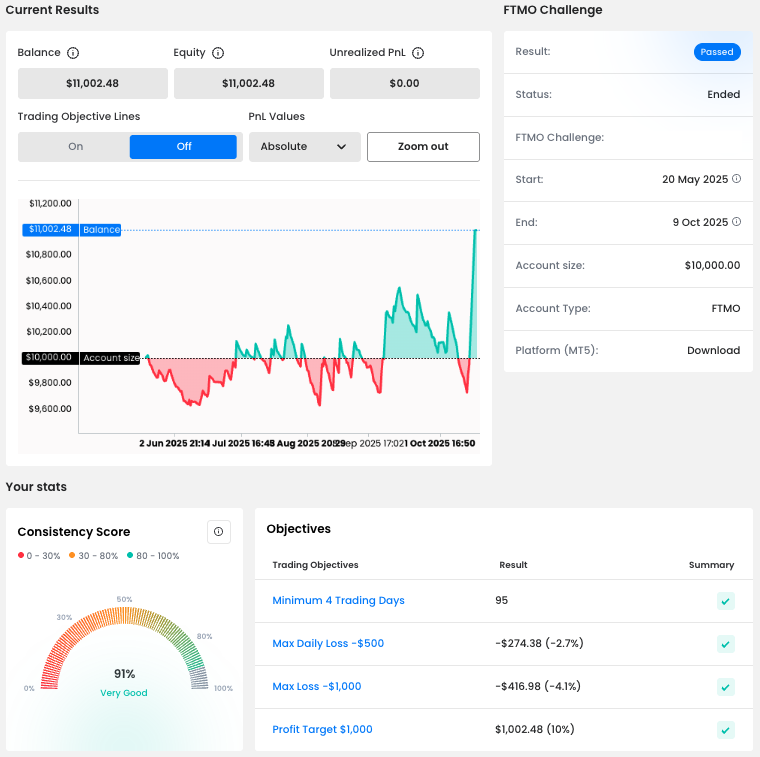Open the Max Daily Loss -$500 objective link

[328, 644]
